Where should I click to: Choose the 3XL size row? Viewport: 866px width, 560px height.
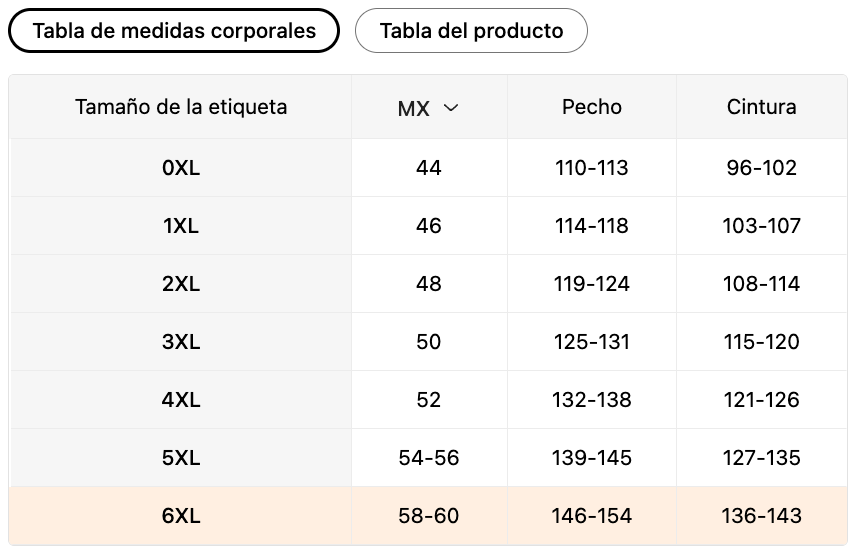click(x=181, y=342)
